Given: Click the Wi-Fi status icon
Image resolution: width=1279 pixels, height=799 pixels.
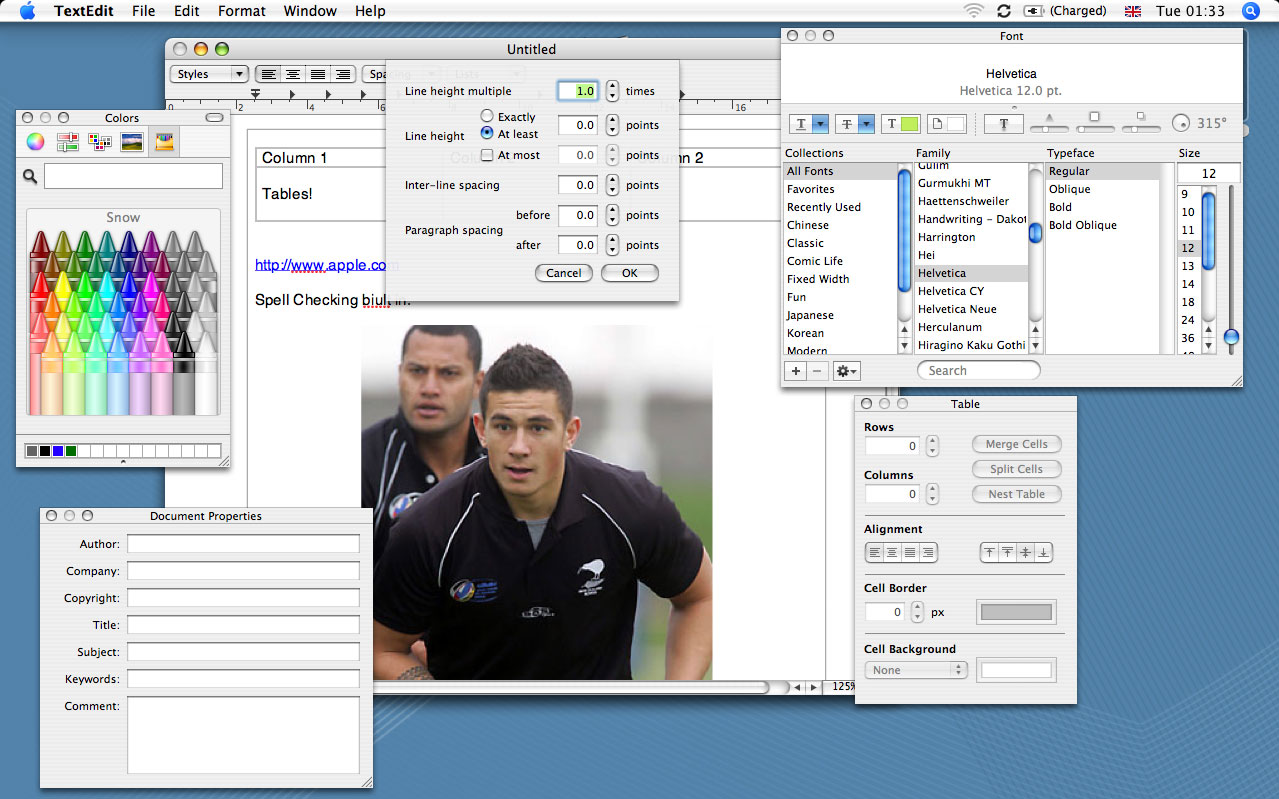Looking at the screenshot, I should (973, 11).
